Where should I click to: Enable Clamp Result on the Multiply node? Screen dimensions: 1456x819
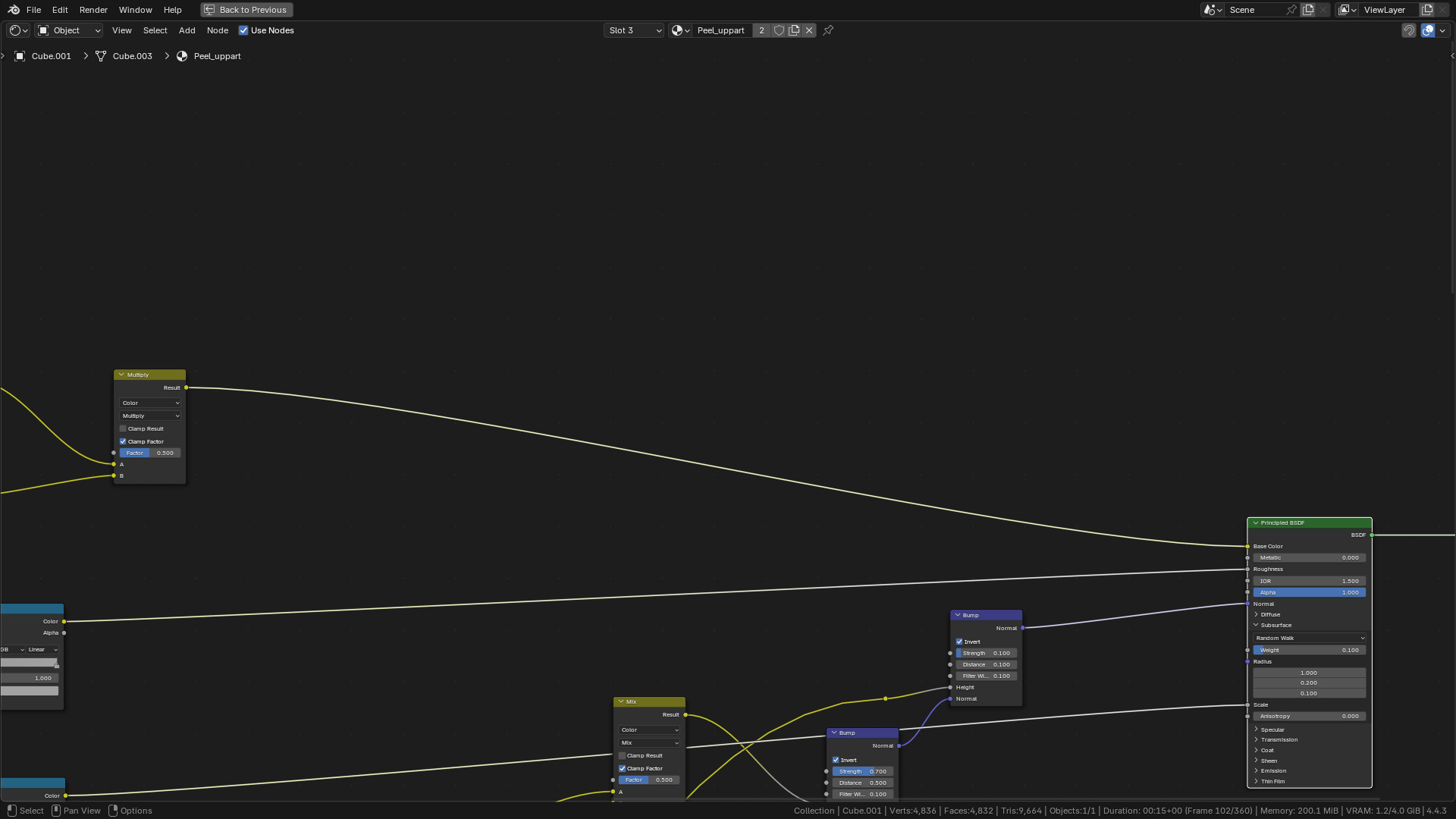(123, 428)
